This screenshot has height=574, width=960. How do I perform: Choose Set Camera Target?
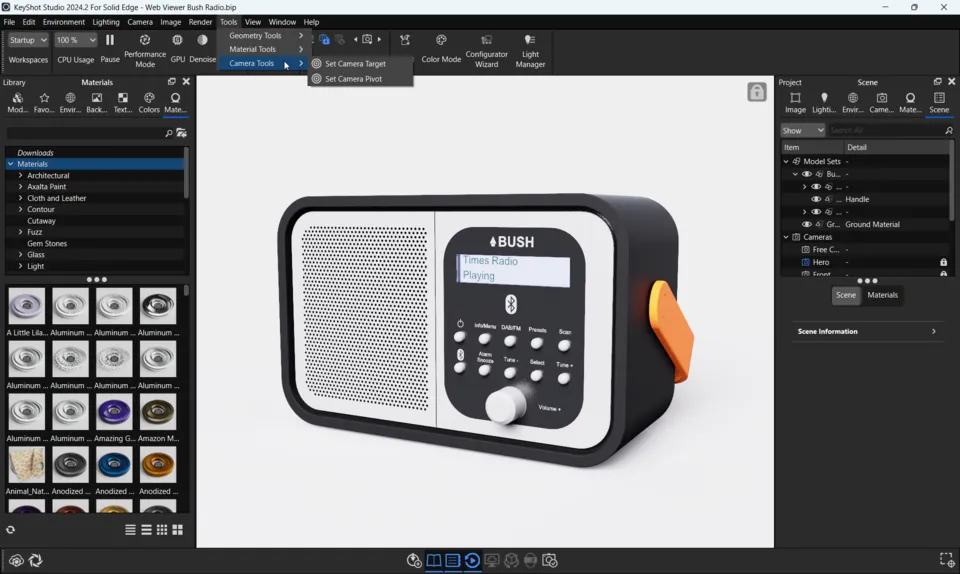(355, 64)
